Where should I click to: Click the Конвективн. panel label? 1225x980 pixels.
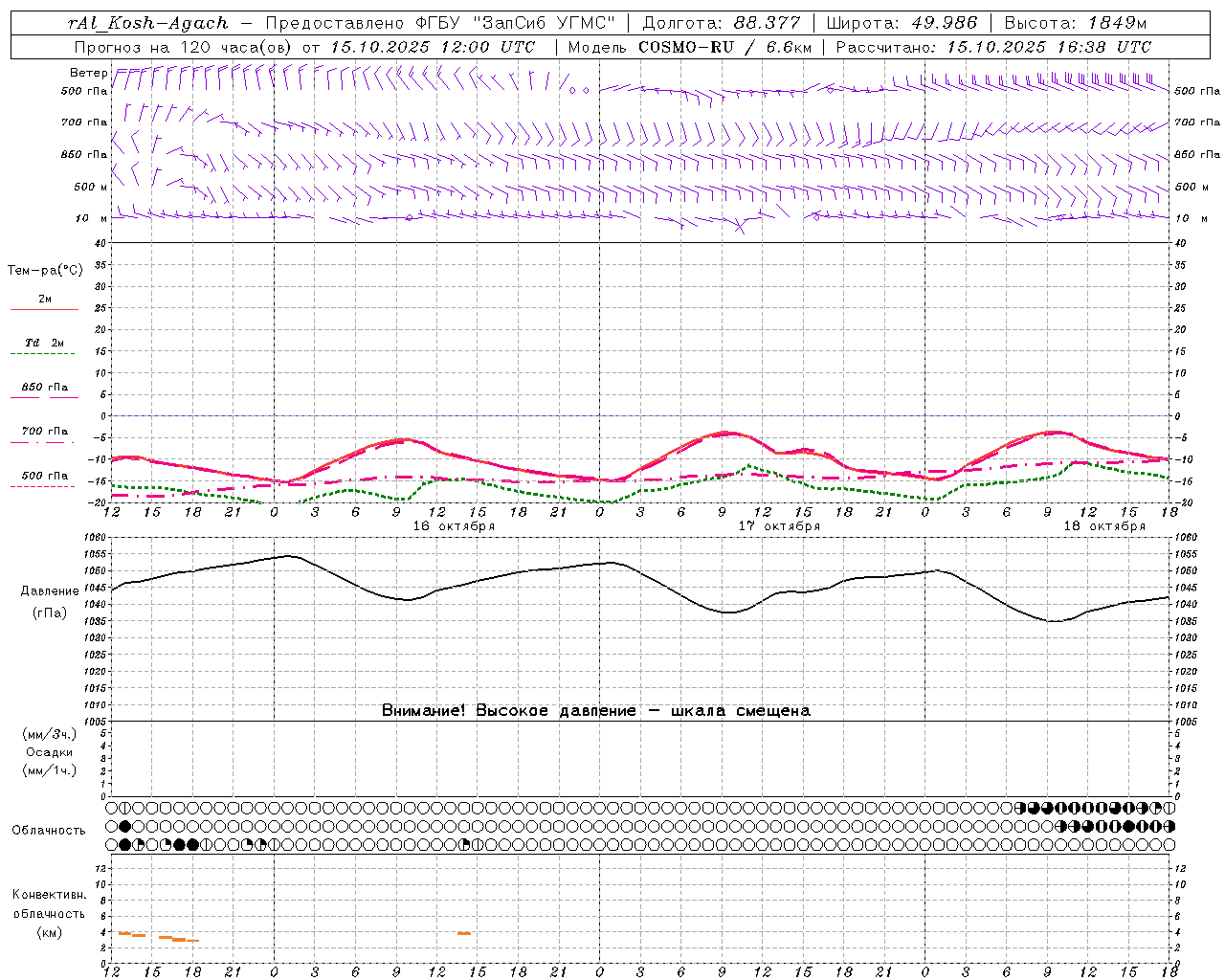[49, 895]
